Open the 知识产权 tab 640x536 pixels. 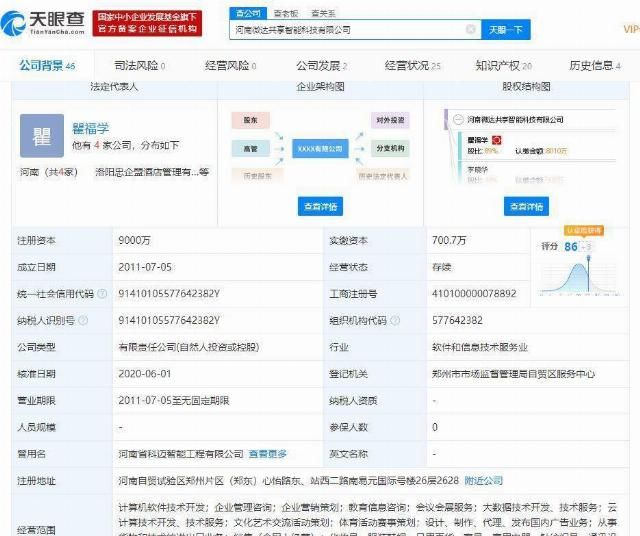(504, 65)
